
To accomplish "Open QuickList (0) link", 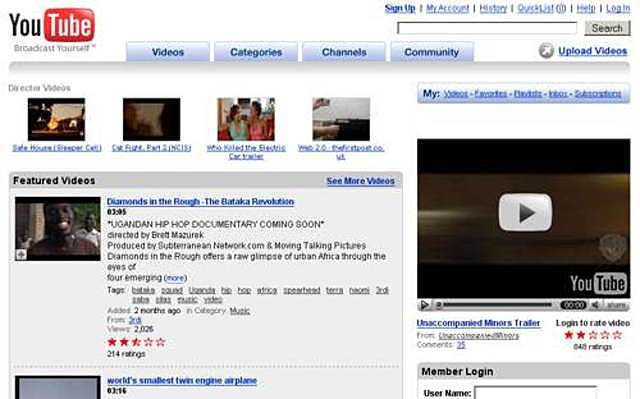I will [541, 8].
